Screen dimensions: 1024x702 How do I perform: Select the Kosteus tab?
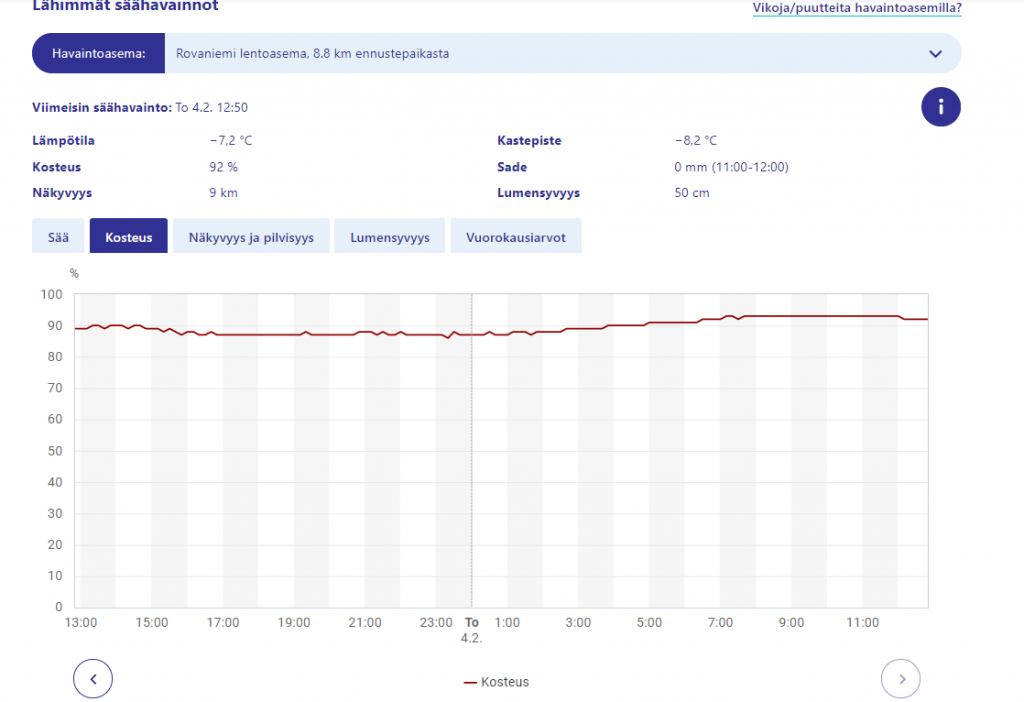tap(129, 238)
